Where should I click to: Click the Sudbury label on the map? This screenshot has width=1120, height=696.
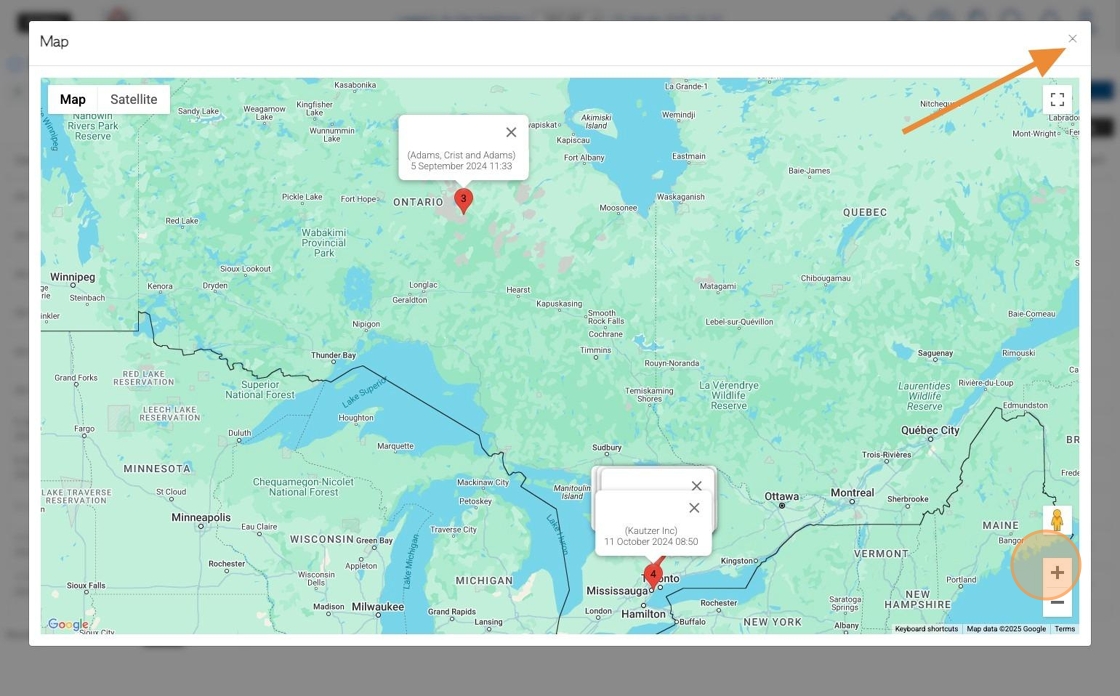pyautogui.click(x=606, y=447)
